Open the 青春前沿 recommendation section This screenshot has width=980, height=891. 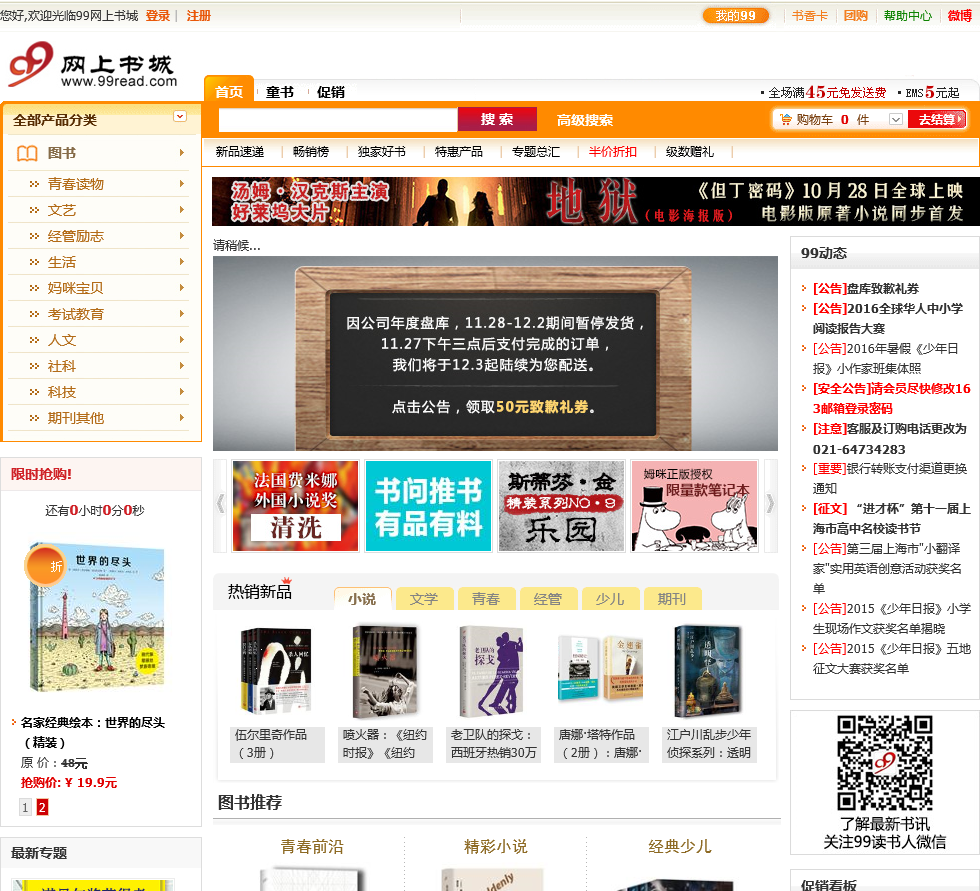coord(312,846)
